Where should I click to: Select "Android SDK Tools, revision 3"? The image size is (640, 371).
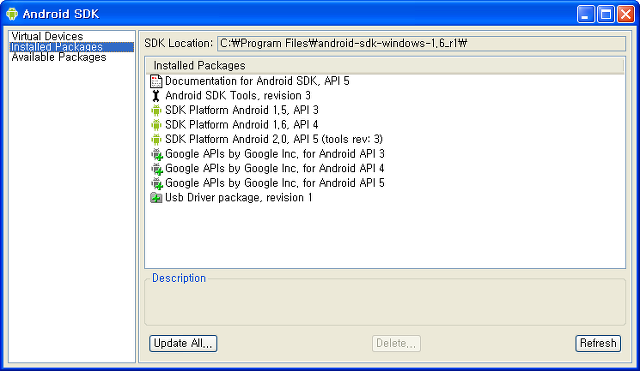pos(238,96)
